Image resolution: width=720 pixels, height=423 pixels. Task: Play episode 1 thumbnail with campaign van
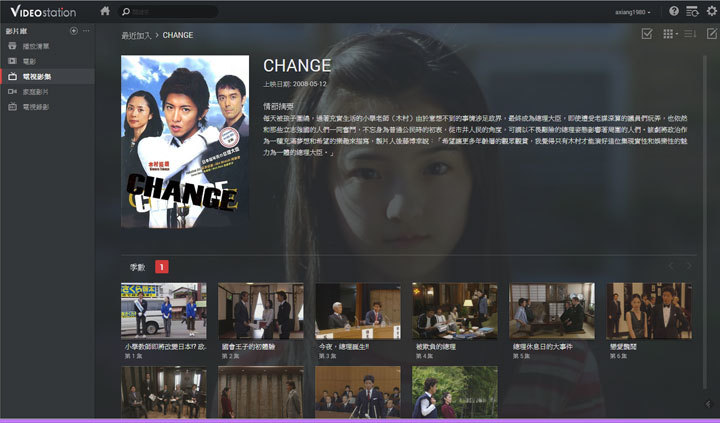[164, 311]
